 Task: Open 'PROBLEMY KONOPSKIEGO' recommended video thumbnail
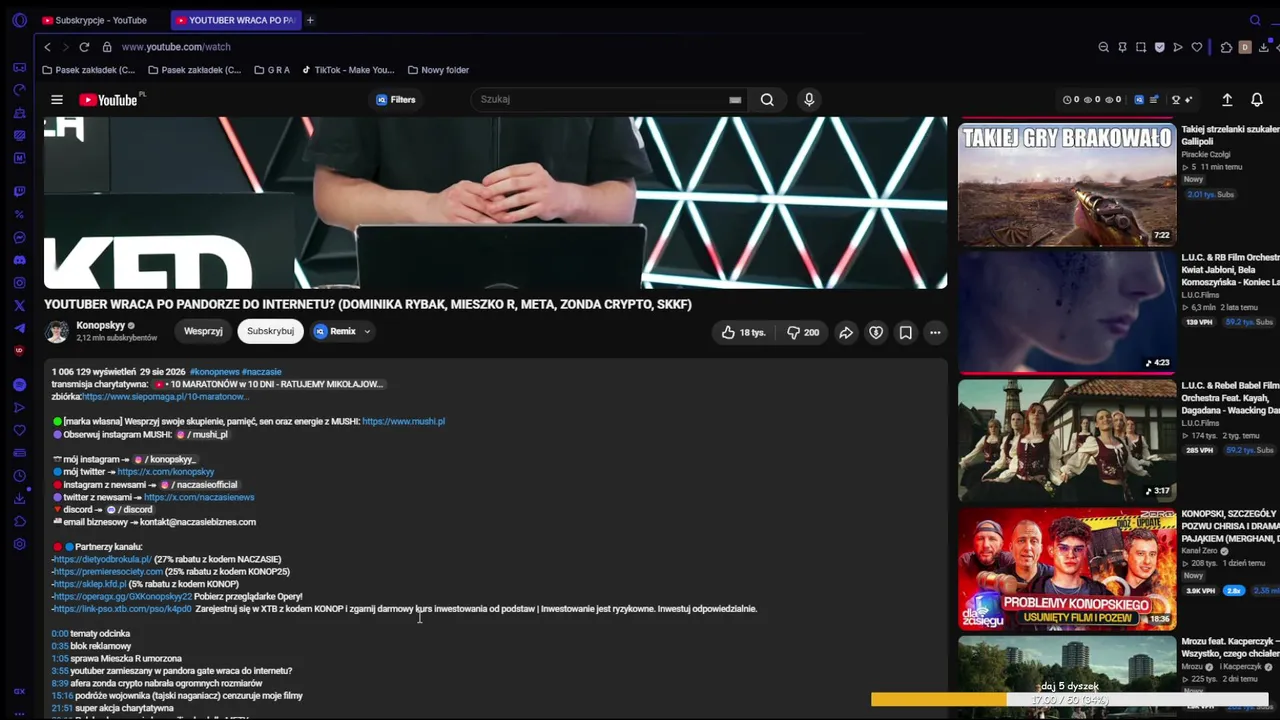pos(1067,568)
